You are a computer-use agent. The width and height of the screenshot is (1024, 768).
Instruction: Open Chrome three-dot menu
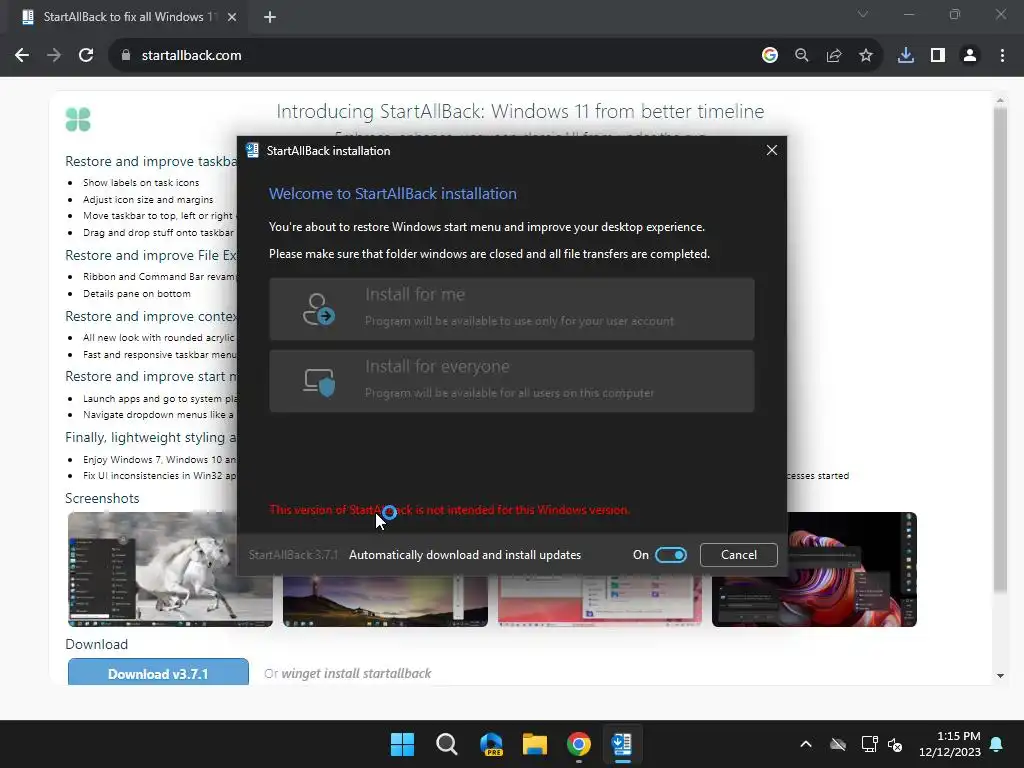pos(1002,56)
